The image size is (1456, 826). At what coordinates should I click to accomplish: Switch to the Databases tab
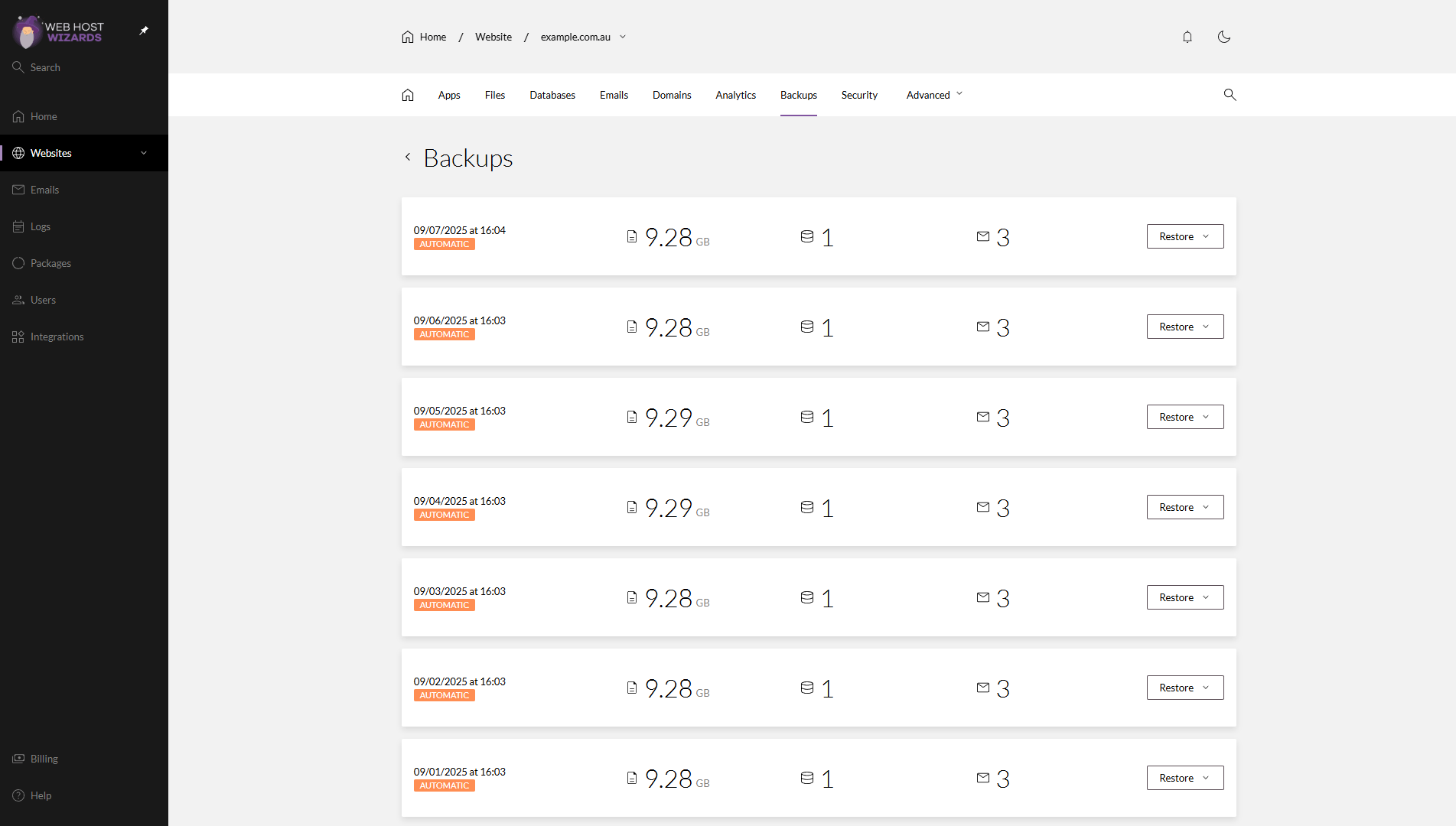point(552,94)
